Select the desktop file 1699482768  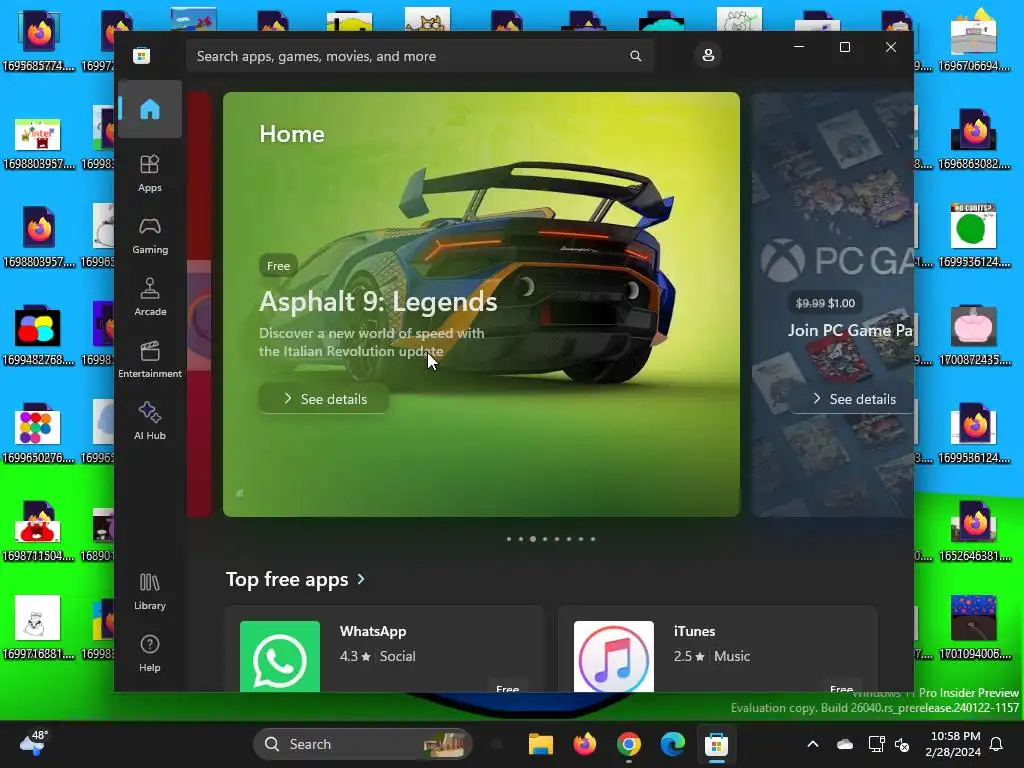(38, 334)
